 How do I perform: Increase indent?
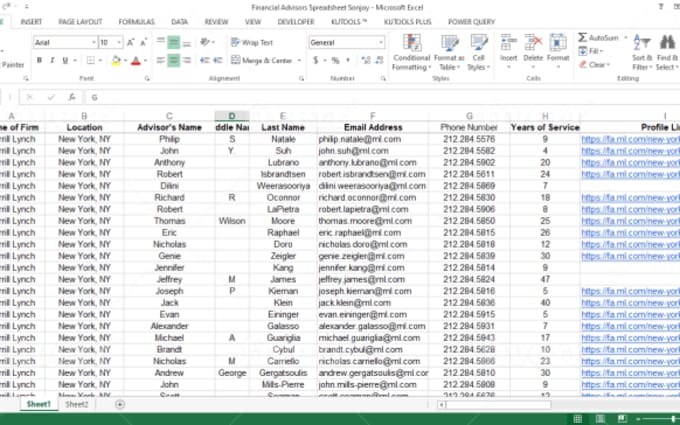point(218,60)
